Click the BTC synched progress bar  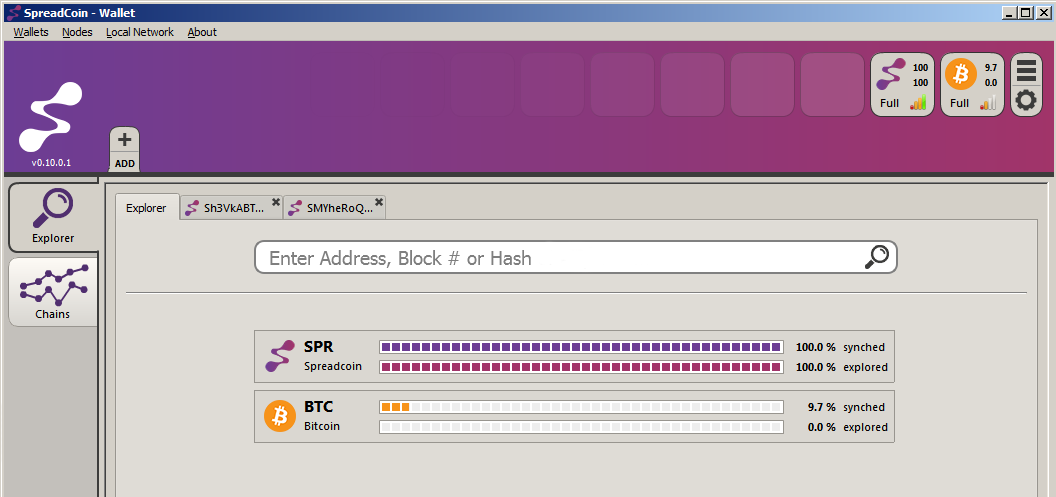pos(581,407)
